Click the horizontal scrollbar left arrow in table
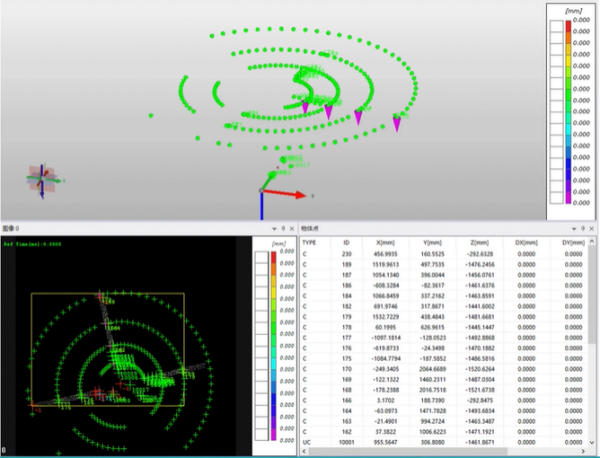Screen dimensions: 600x458 305,451
